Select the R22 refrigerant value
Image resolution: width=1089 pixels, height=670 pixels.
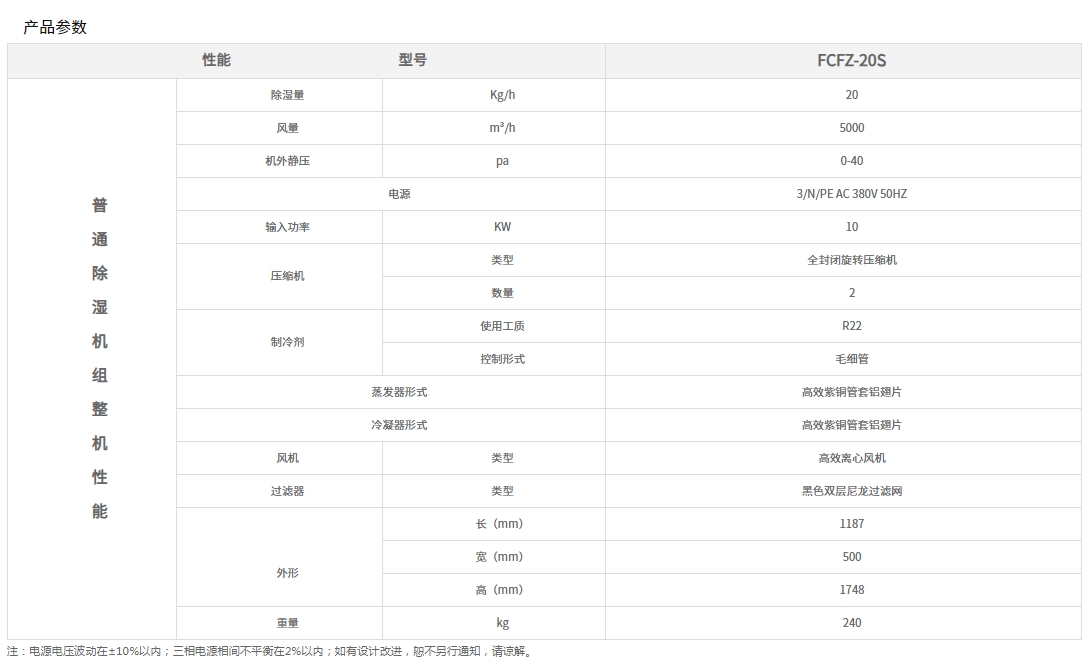tap(851, 326)
